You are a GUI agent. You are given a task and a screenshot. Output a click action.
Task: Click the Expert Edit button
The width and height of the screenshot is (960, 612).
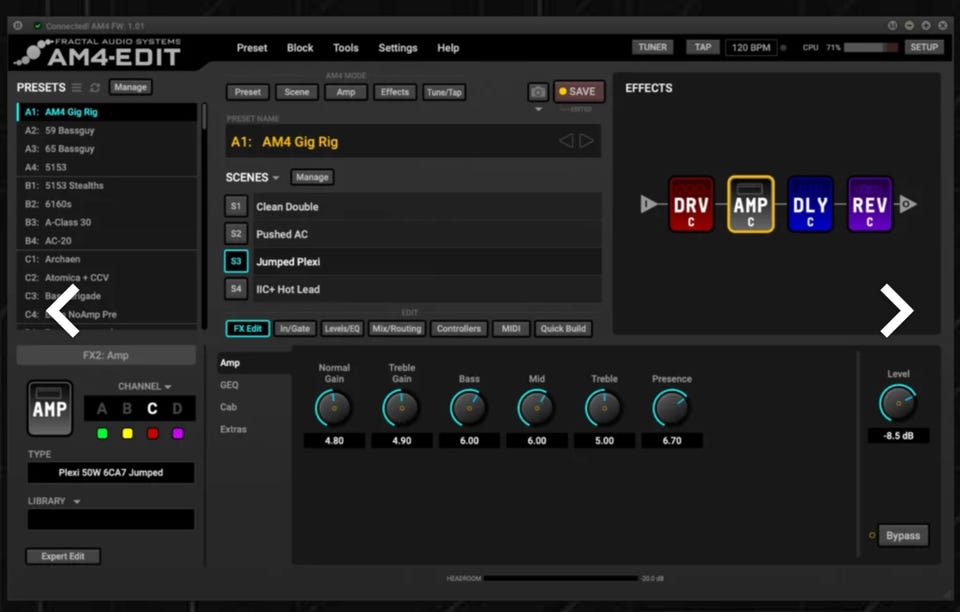[63, 556]
